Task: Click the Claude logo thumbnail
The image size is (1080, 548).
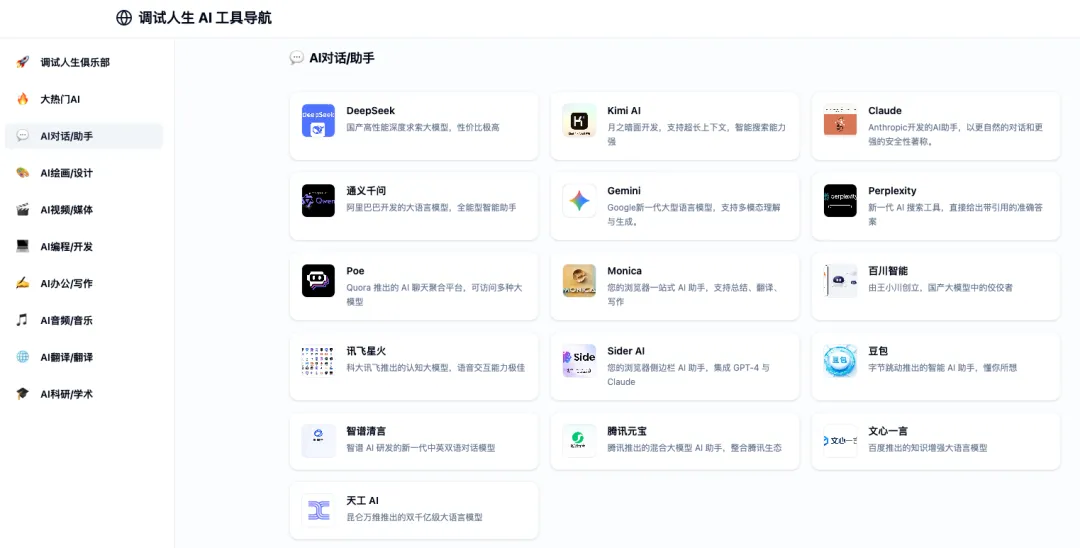Action: click(840, 120)
